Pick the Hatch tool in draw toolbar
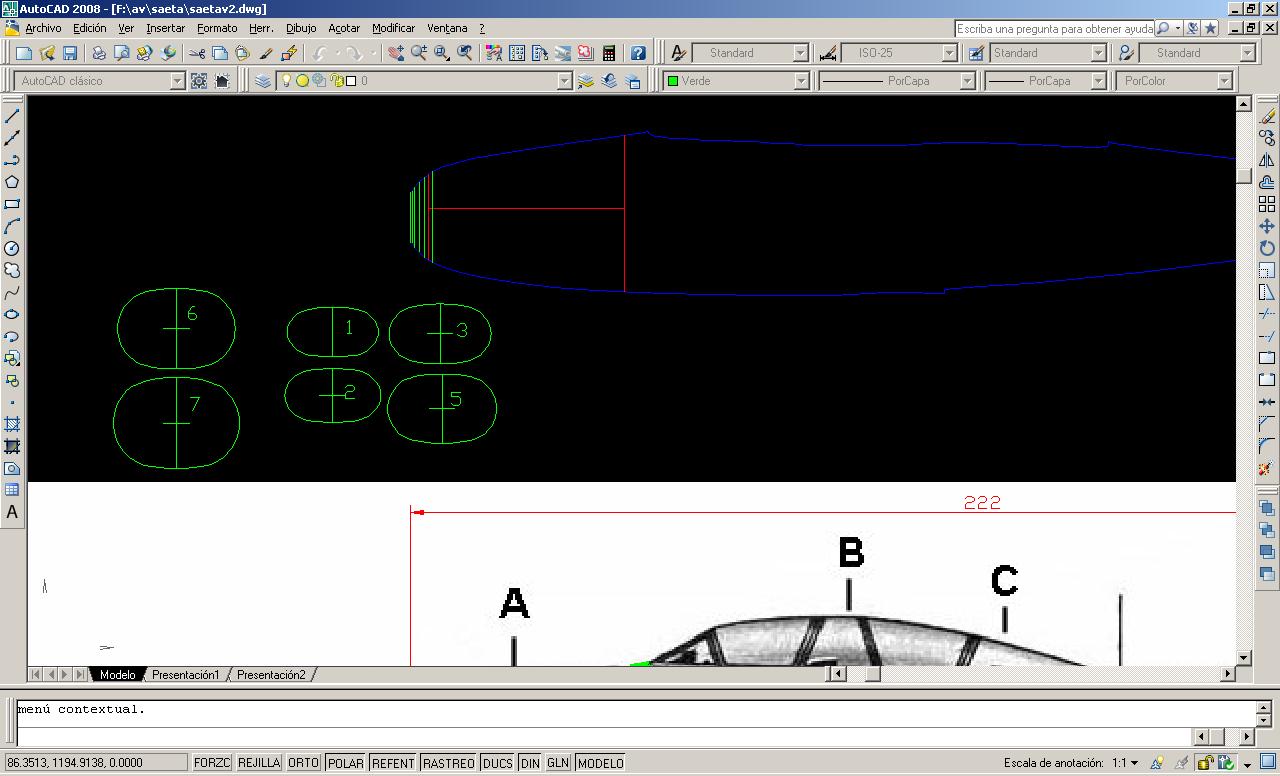The image size is (1280, 776). coord(12,424)
